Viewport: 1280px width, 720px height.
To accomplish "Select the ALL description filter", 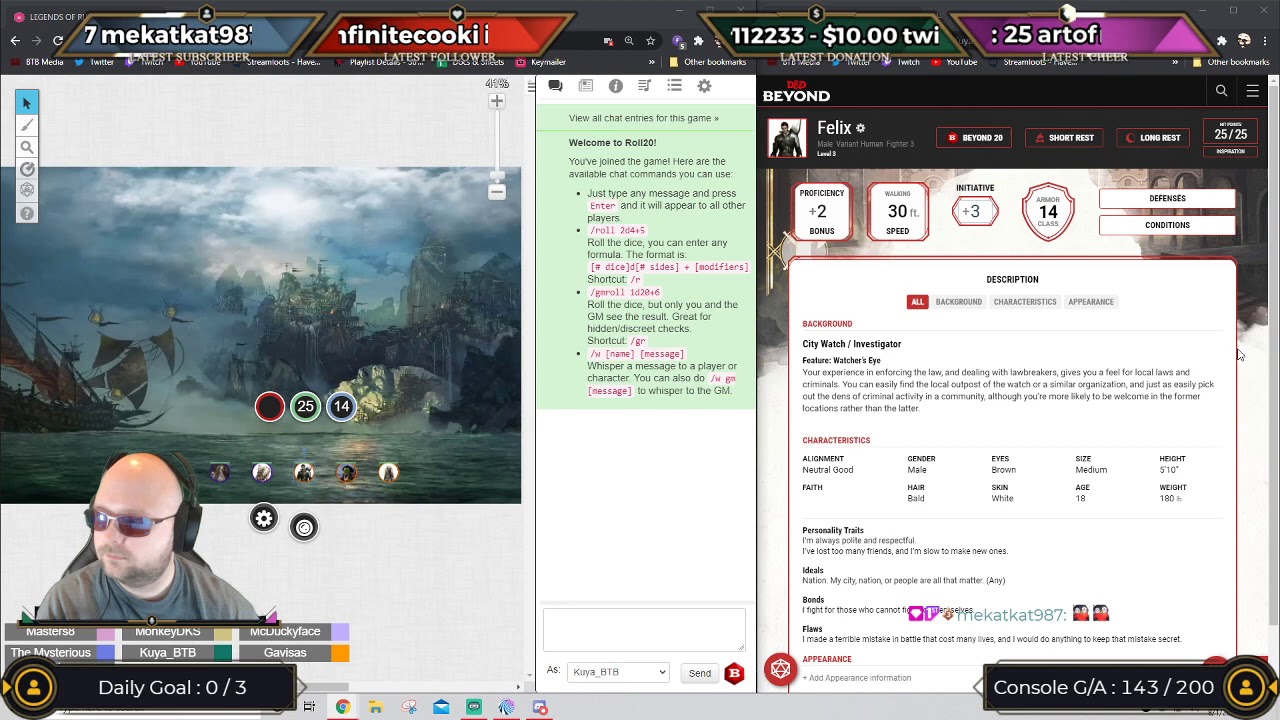I will point(917,302).
